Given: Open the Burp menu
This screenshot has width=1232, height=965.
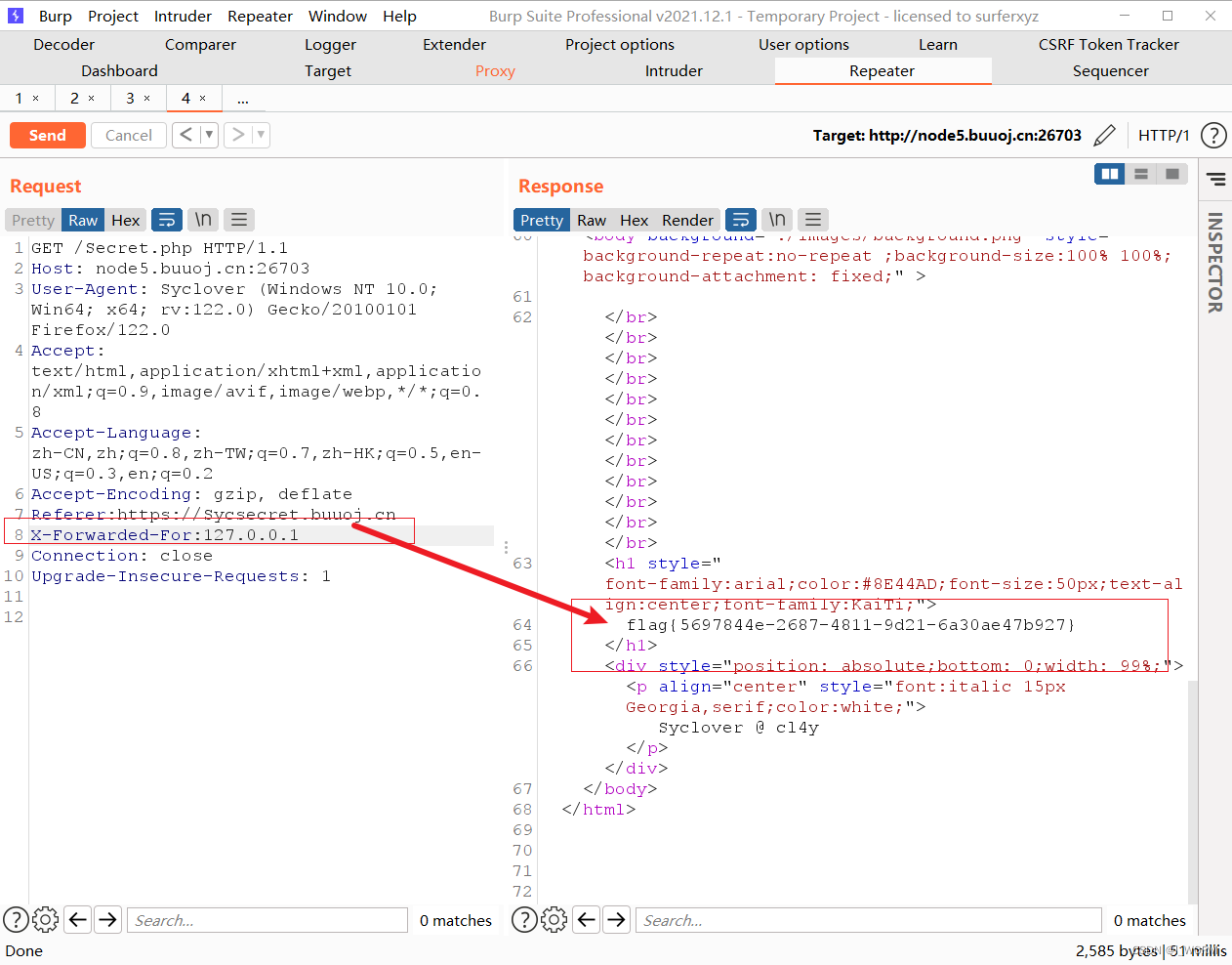Looking at the screenshot, I should [56, 16].
